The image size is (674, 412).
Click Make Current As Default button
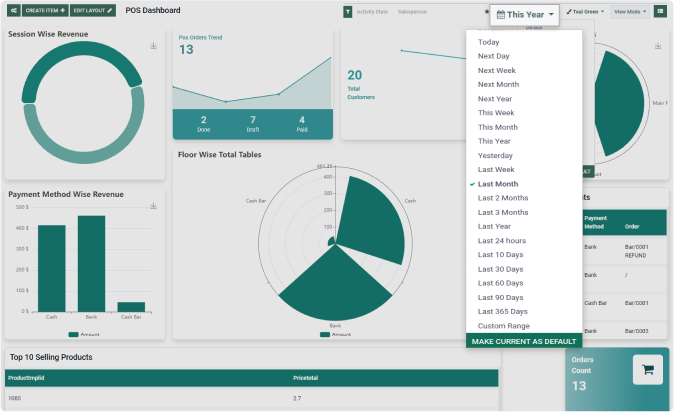pos(523,341)
